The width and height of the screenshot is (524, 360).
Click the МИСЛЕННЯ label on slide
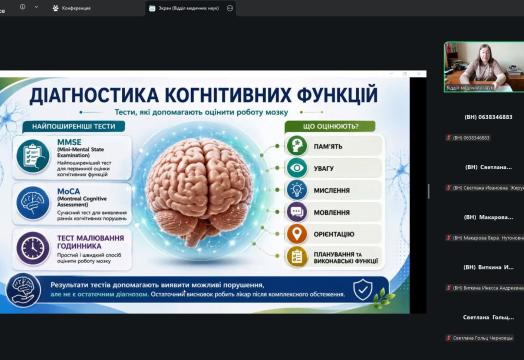click(332, 191)
